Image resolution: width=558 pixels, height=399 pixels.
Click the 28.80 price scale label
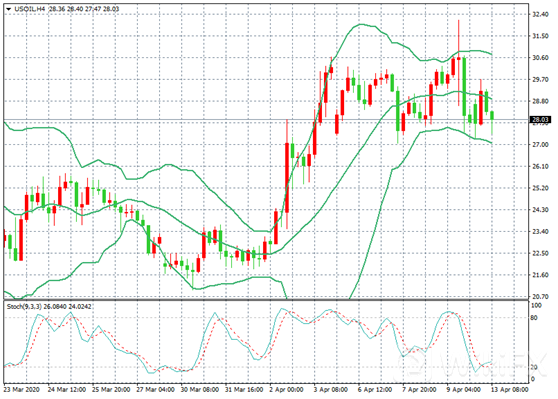point(540,101)
